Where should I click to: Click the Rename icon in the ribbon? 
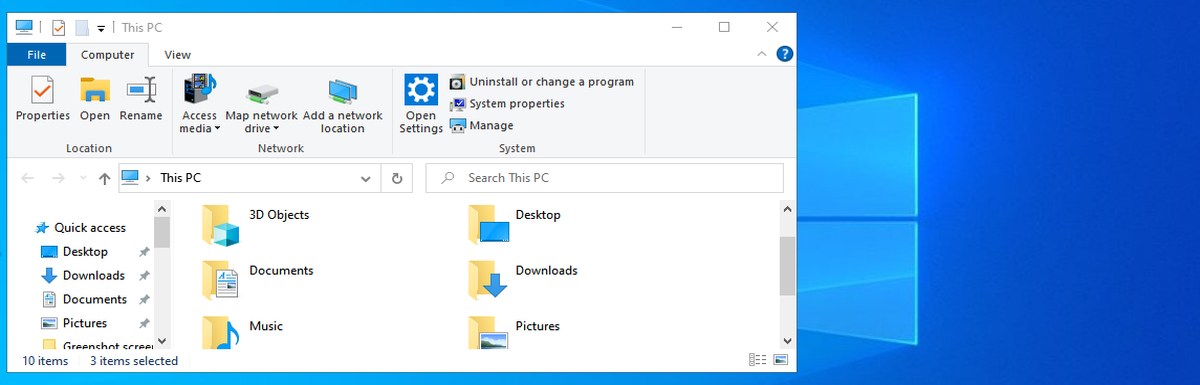coord(141,91)
